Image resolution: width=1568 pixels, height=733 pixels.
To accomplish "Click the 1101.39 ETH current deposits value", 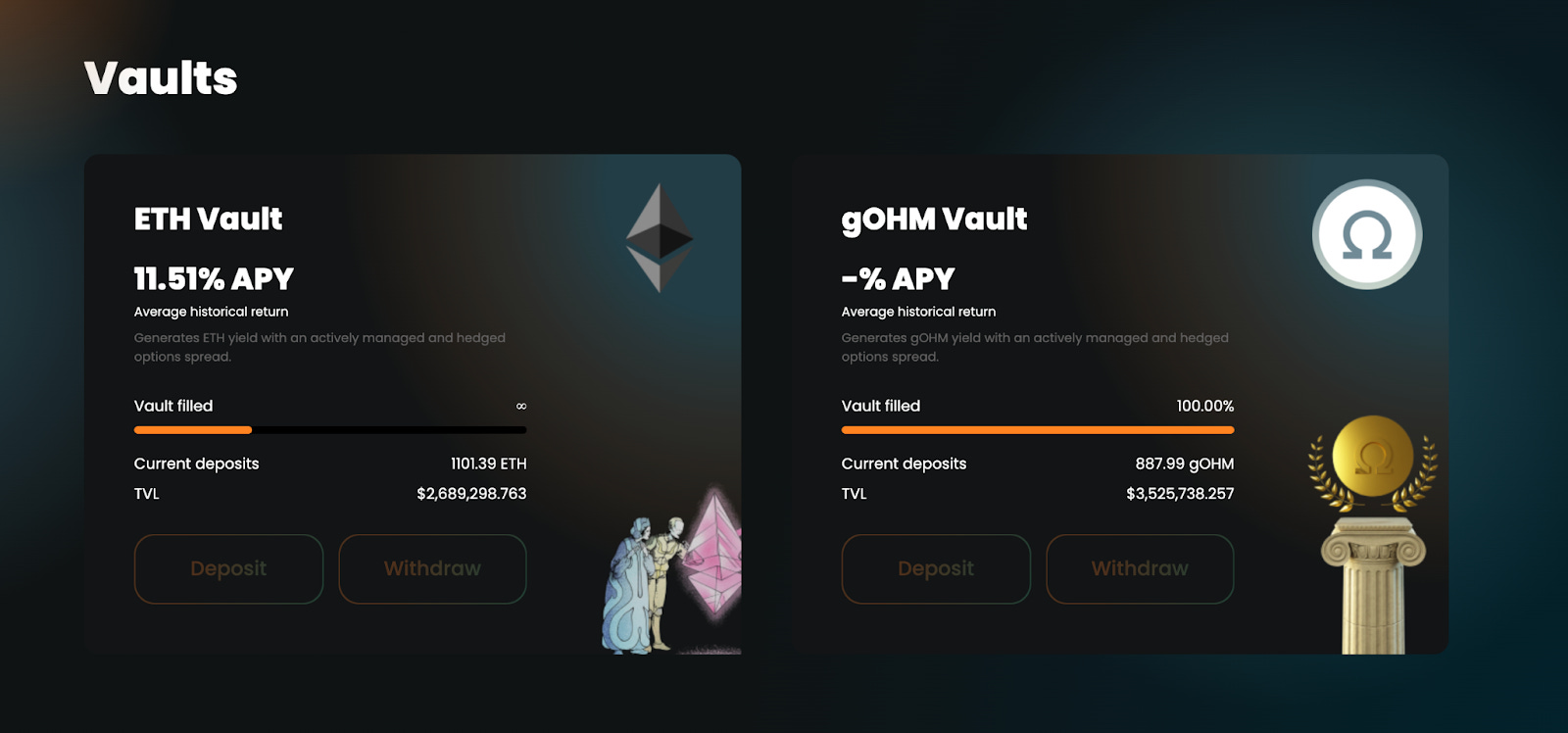I will tap(488, 464).
